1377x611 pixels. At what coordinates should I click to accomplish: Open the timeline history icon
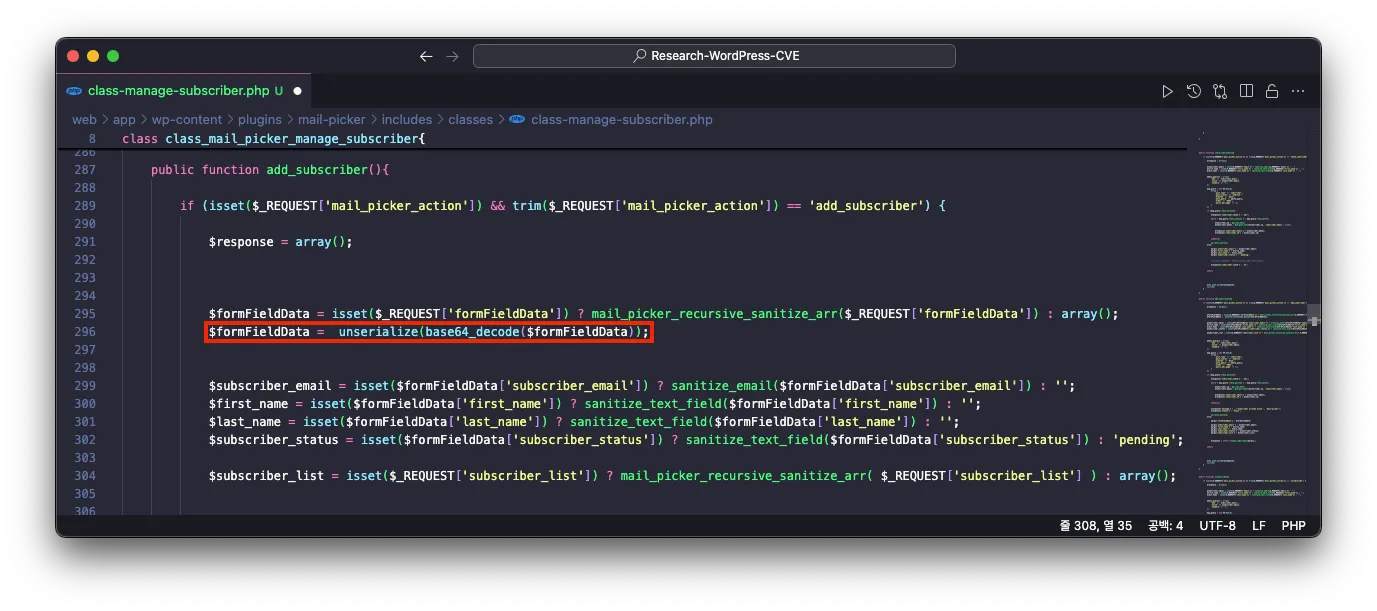pyautogui.click(x=1194, y=91)
